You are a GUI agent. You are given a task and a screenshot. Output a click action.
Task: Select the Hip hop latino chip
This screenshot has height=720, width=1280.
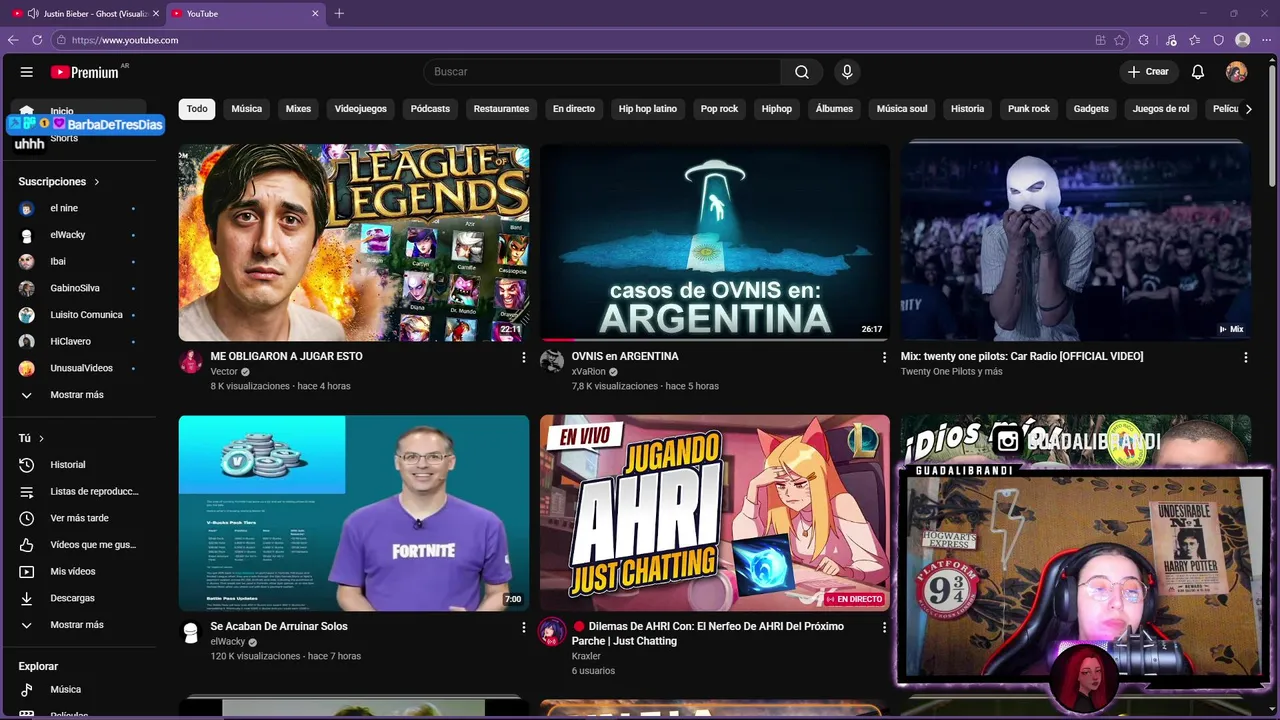pyautogui.click(x=648, y=109)
